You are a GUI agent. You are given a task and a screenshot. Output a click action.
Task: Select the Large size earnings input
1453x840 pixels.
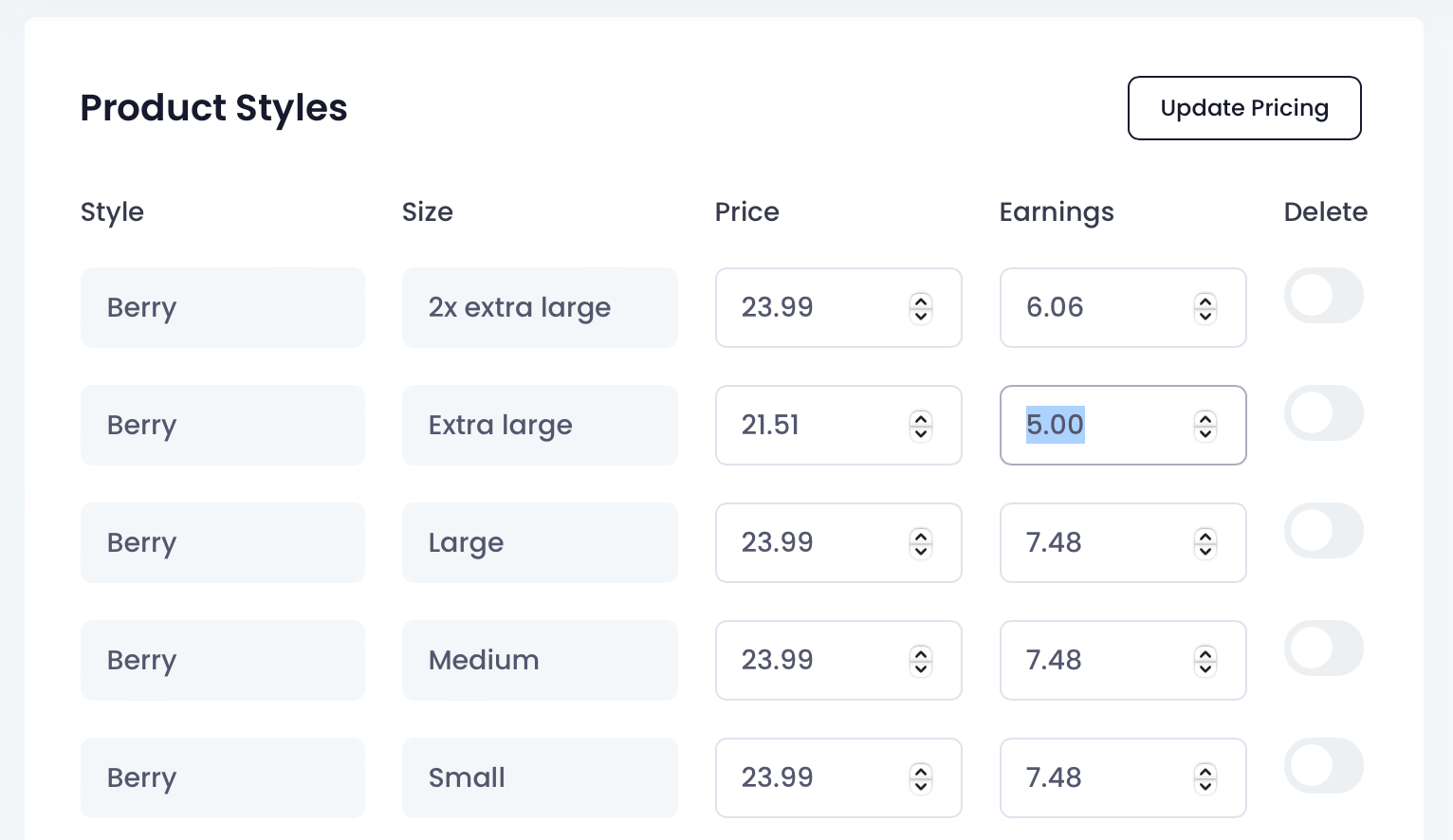pyautogui.click(x=1123, y=542)
